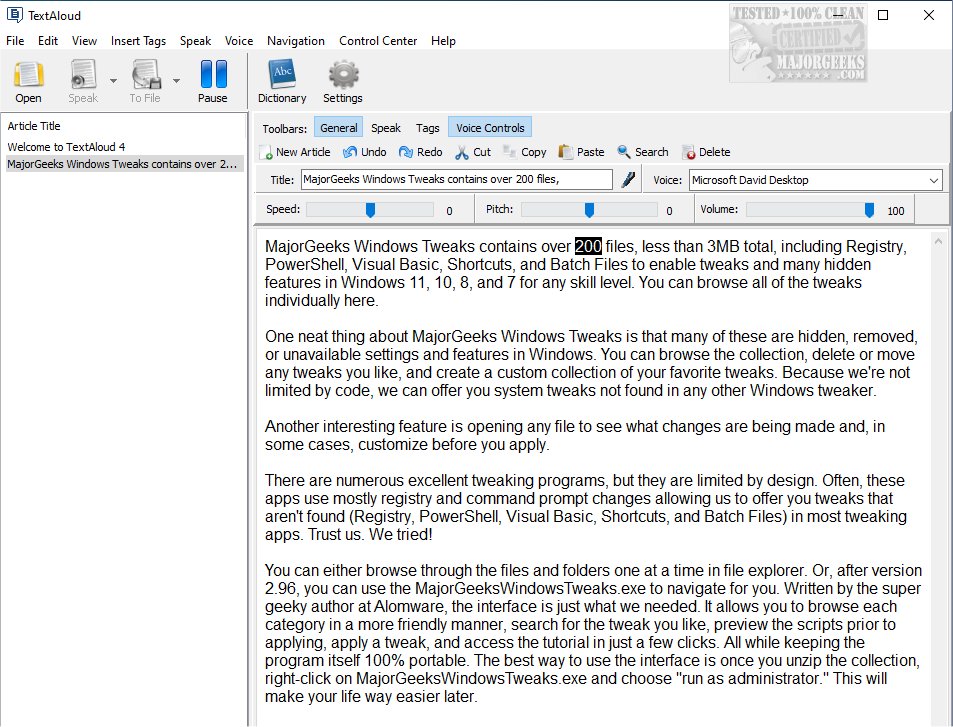Click the highlighted word '200' in article
The height and width of the screenshot is (727, 953).
click(x=588, y=246)
